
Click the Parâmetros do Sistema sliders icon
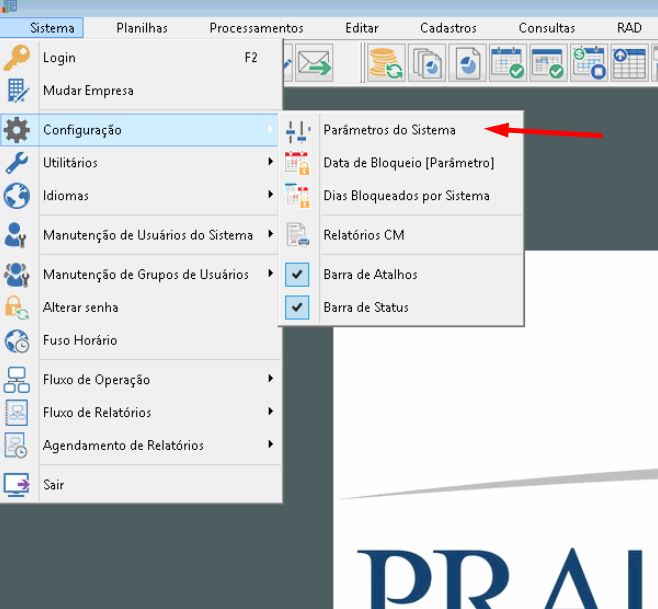click(298, 131)
